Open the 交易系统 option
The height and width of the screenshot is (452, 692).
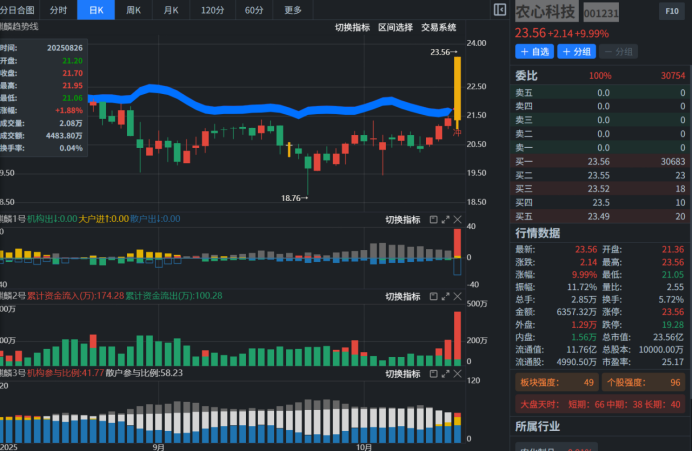pos(438,27)
